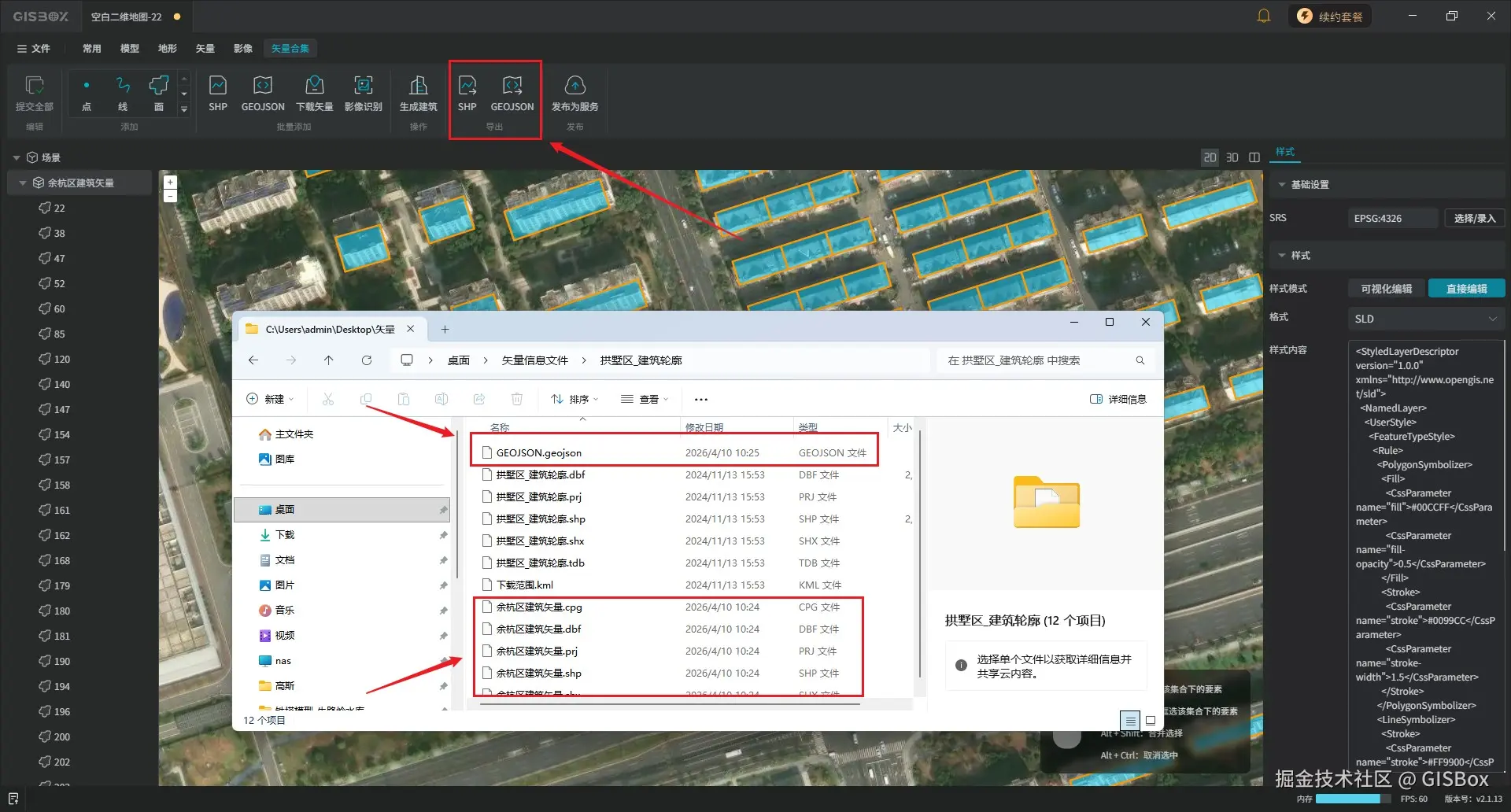
Task: Click Select/Input (选择/录入) SRS button
Action: coord(1475,219)
